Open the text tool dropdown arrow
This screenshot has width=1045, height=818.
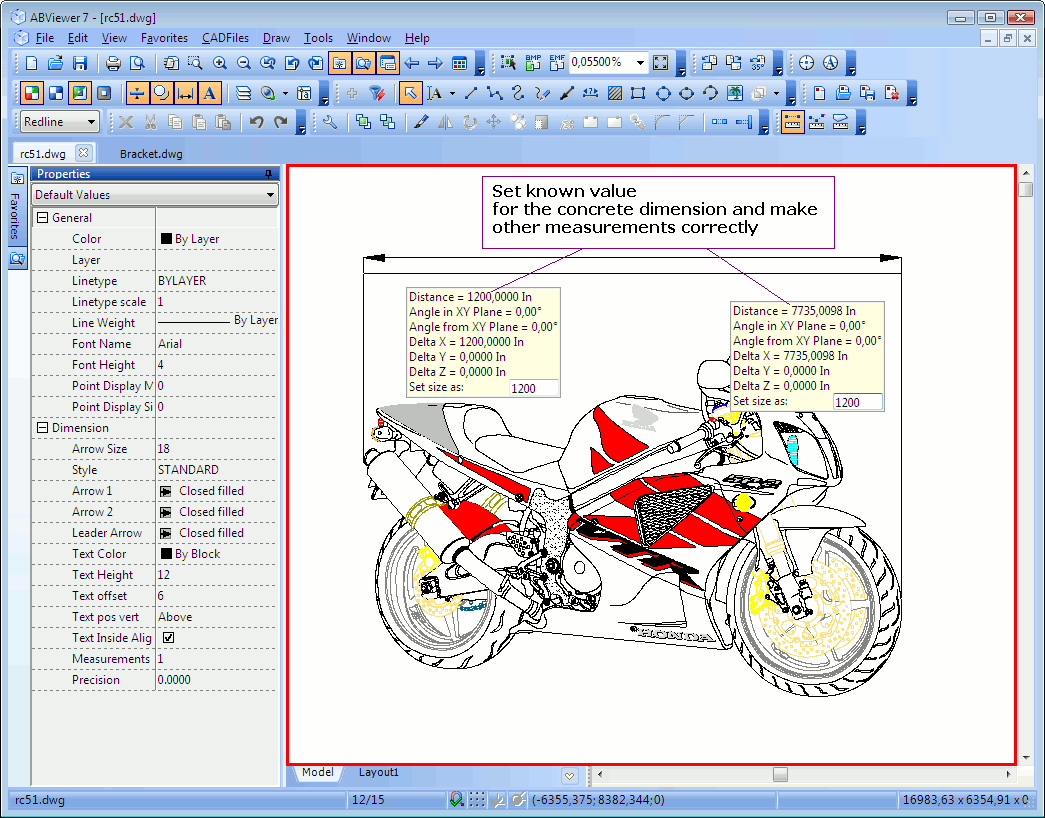453,93
